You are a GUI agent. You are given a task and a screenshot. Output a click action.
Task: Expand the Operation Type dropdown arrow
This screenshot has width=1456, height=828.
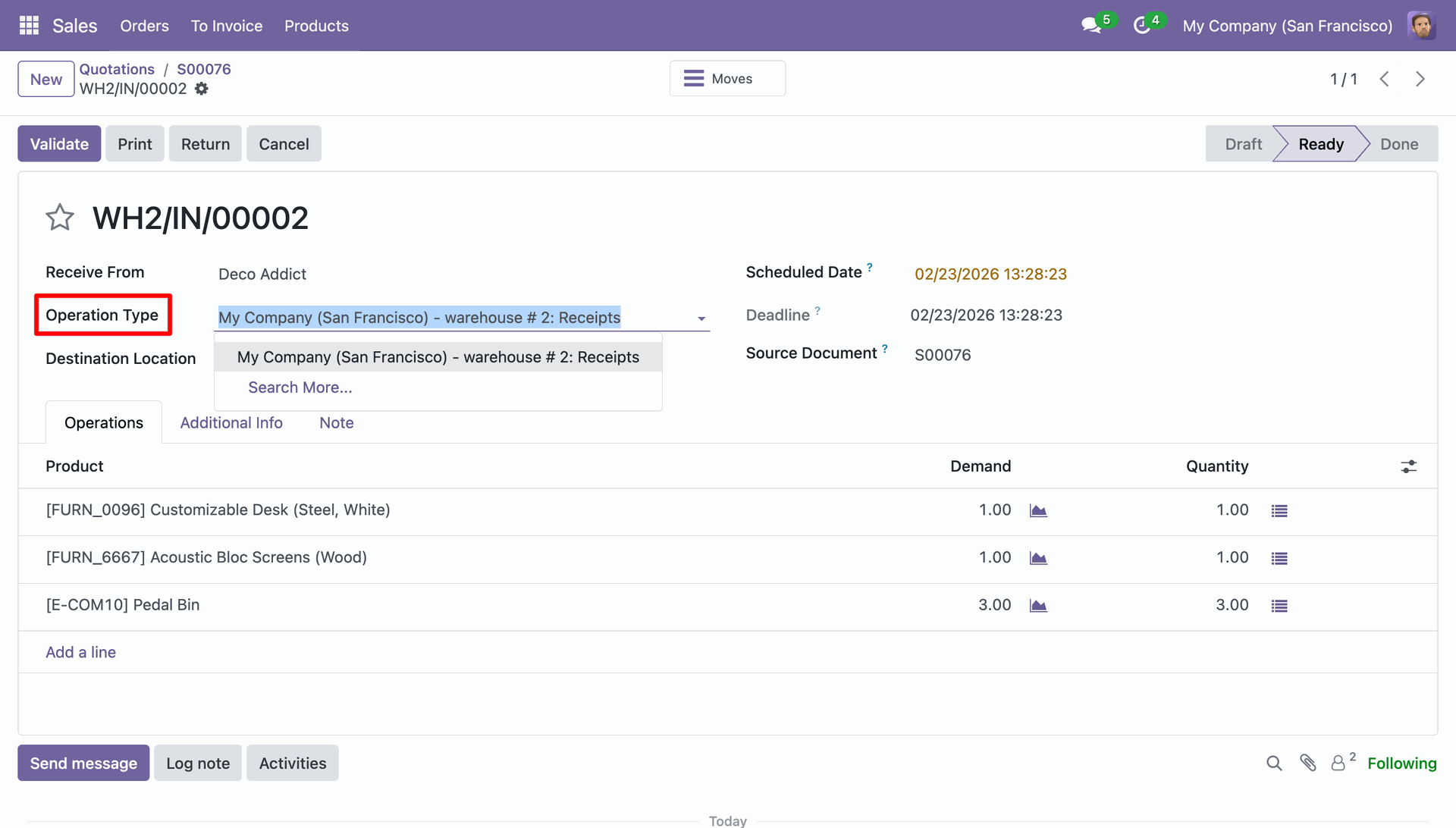tap(701, 318)
